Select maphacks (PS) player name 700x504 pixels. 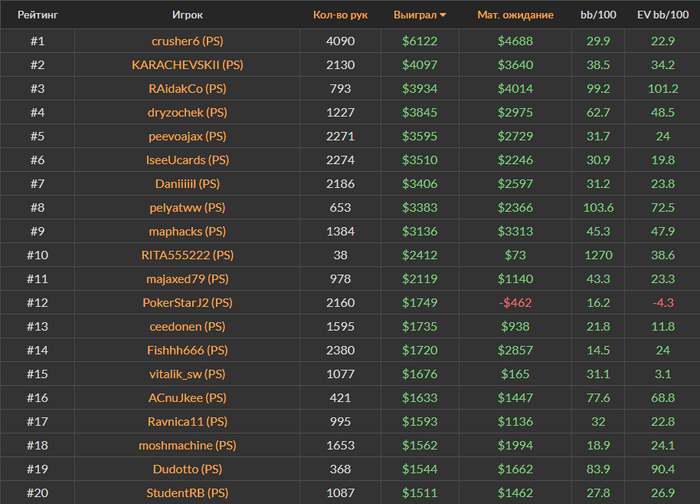(x=187, y=232)
